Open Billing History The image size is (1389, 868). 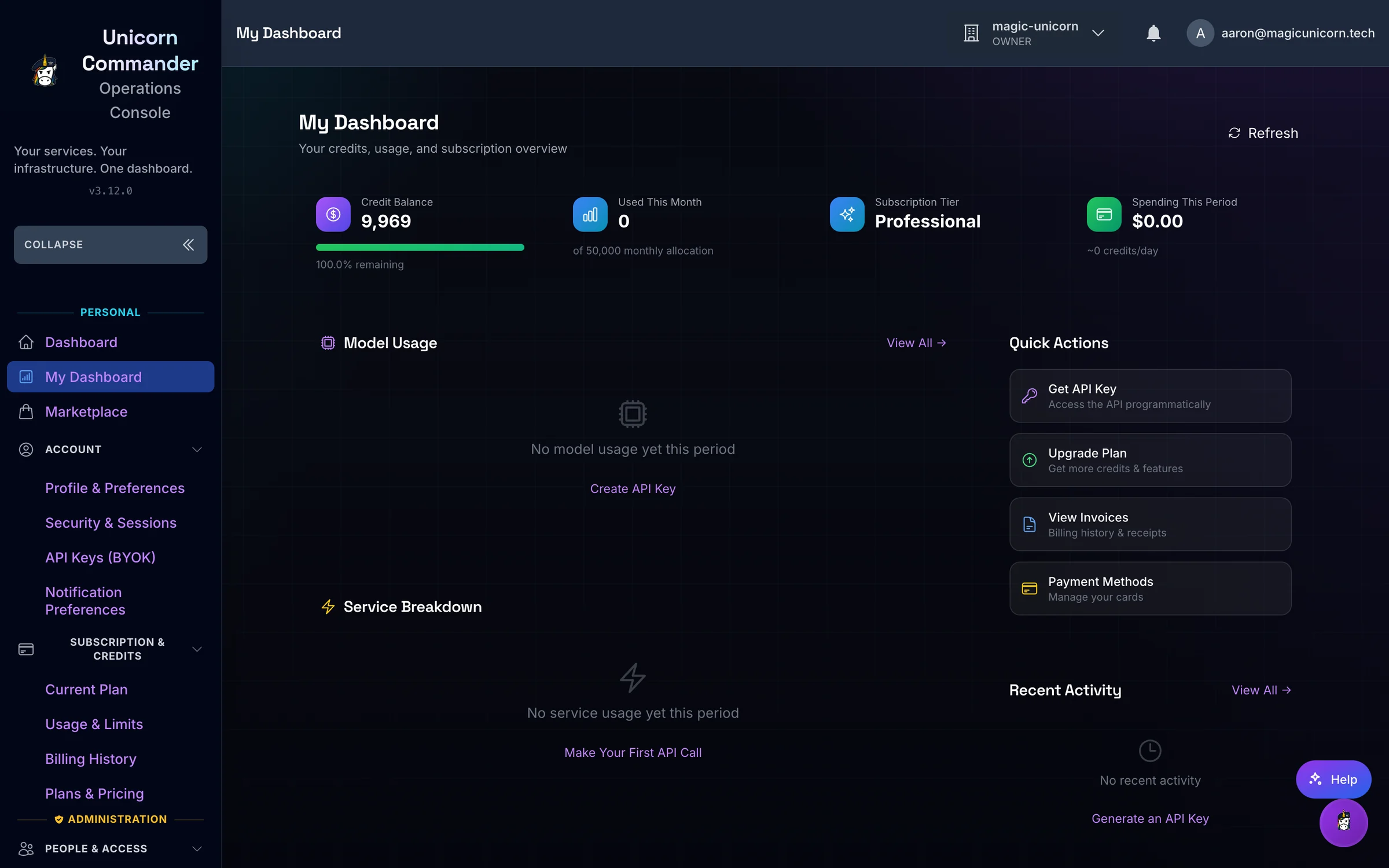(91, 759)
